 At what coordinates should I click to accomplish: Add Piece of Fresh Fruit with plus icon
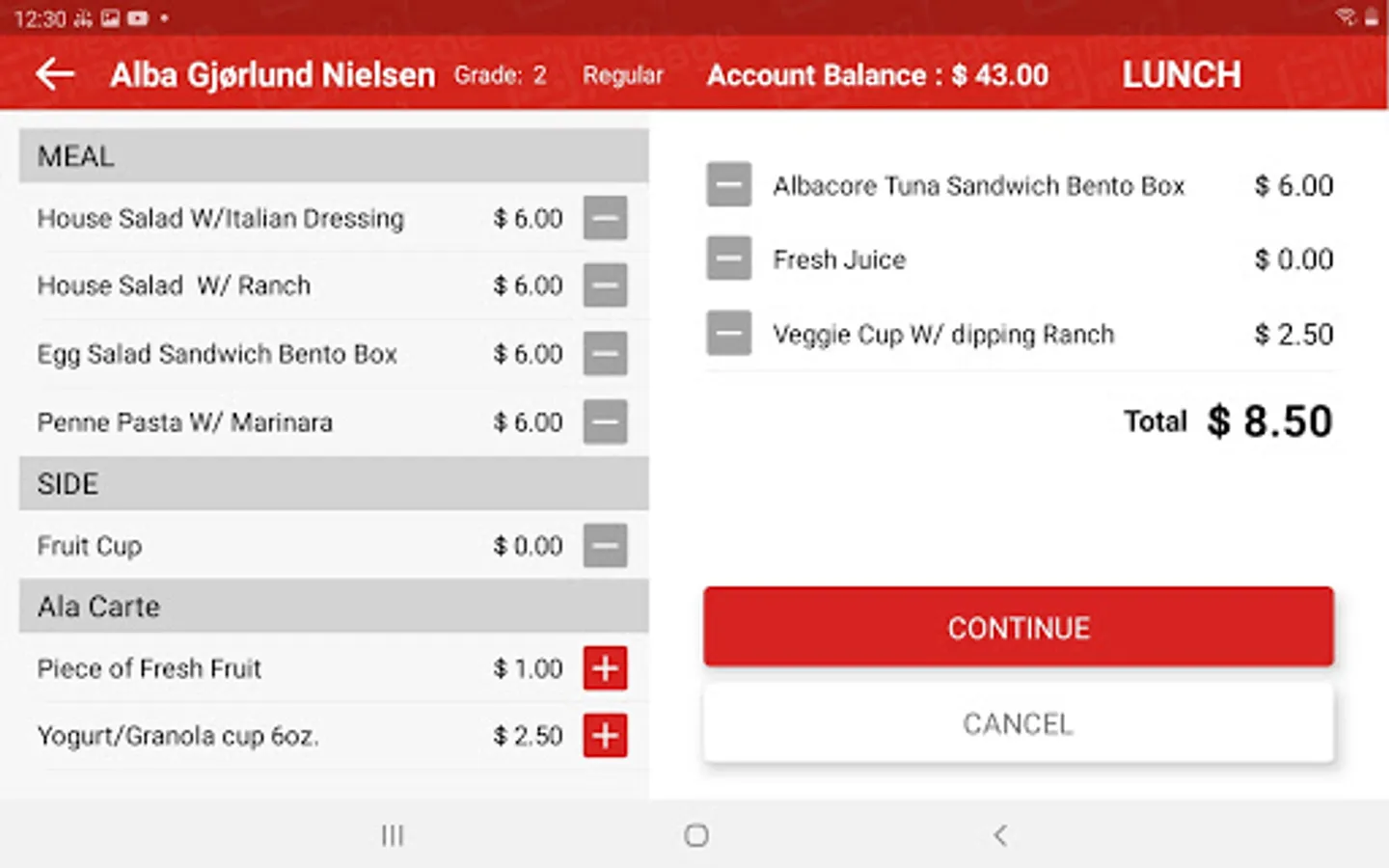coord(605,668)
